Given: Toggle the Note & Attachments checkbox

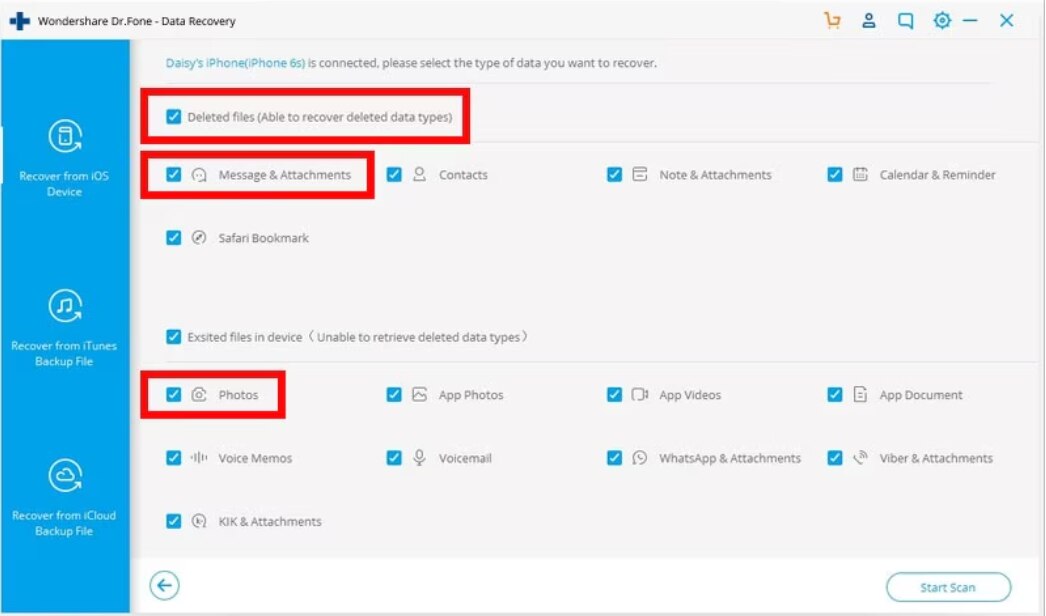Looking at the screenshot, I should click(614, 175).
